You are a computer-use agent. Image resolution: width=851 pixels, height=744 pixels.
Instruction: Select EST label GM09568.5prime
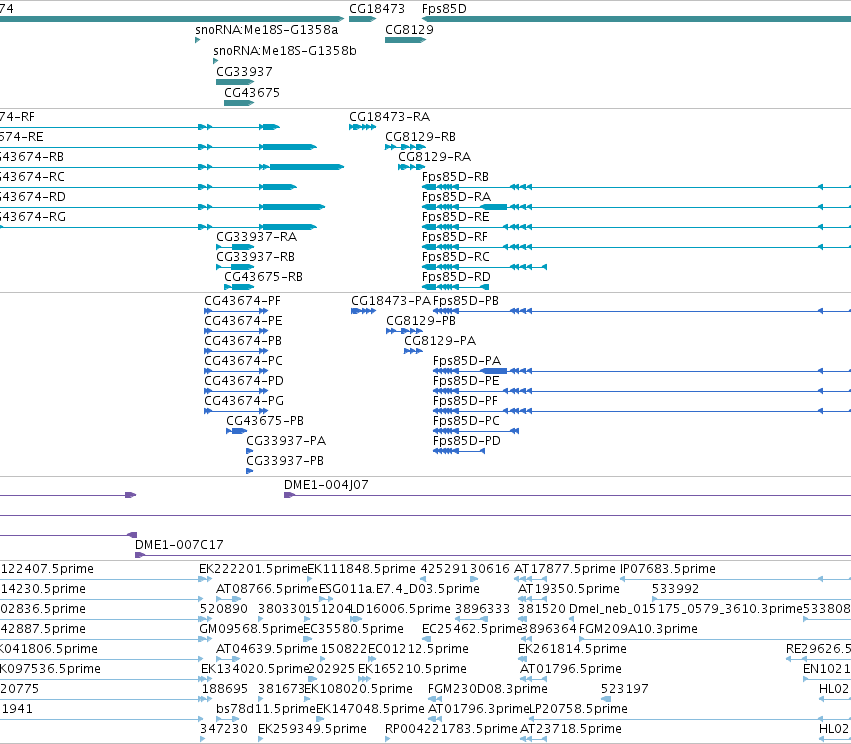point(251,629)
